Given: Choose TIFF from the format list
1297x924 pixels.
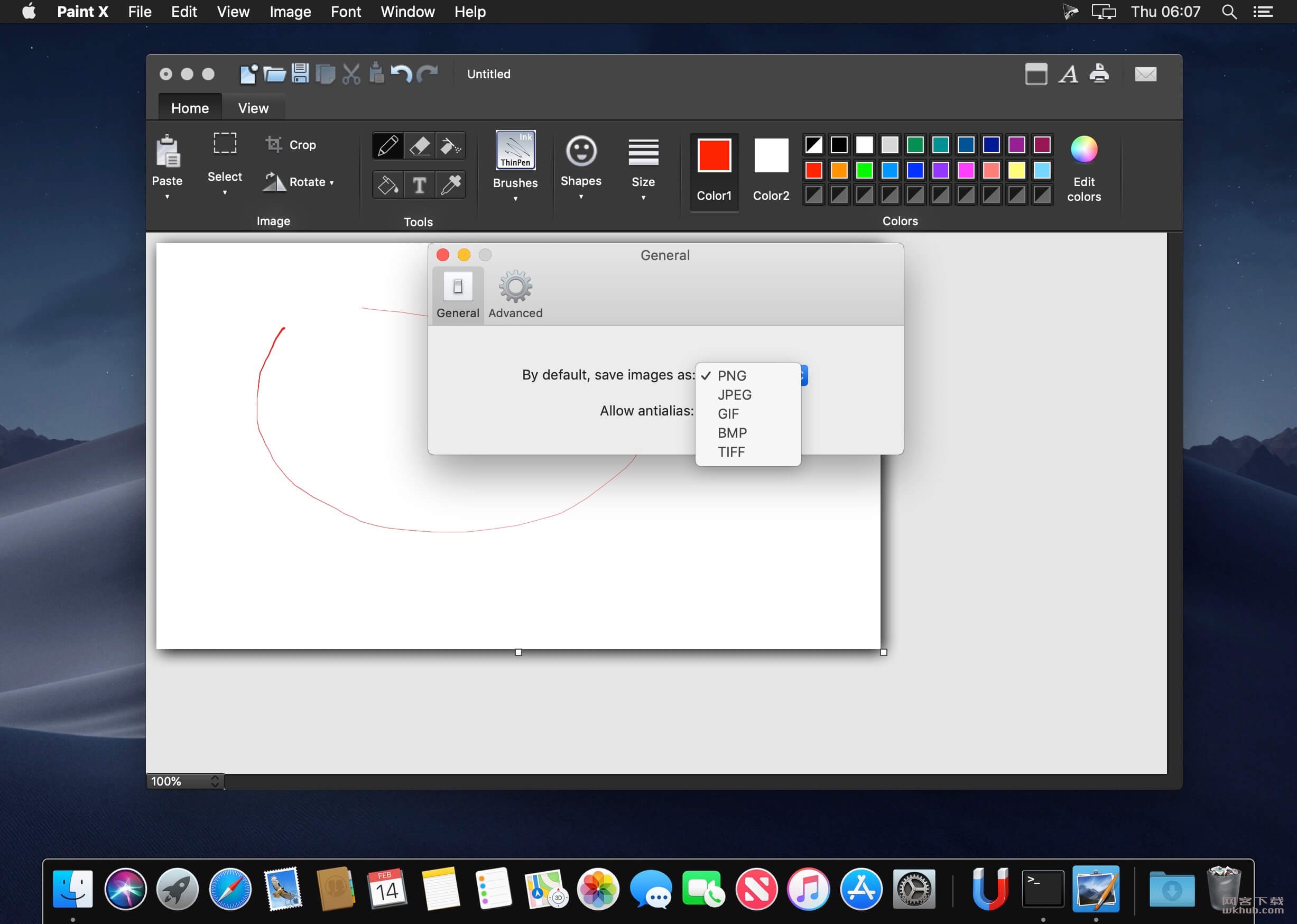Looking at the screenshot, I should pyautogui.click(x=748, y=452).
